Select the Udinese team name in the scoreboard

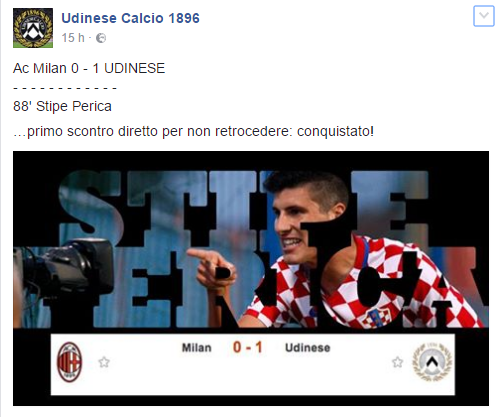click(308, 348)
